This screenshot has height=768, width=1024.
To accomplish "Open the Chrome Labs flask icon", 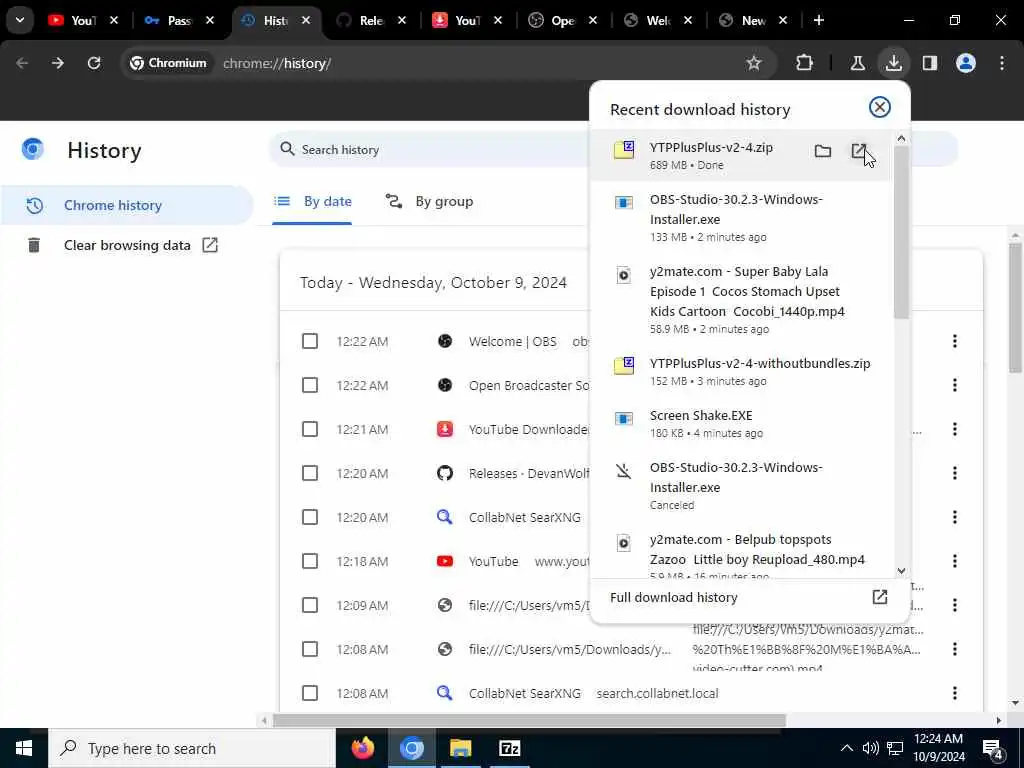I will click(x=857, y=63).
